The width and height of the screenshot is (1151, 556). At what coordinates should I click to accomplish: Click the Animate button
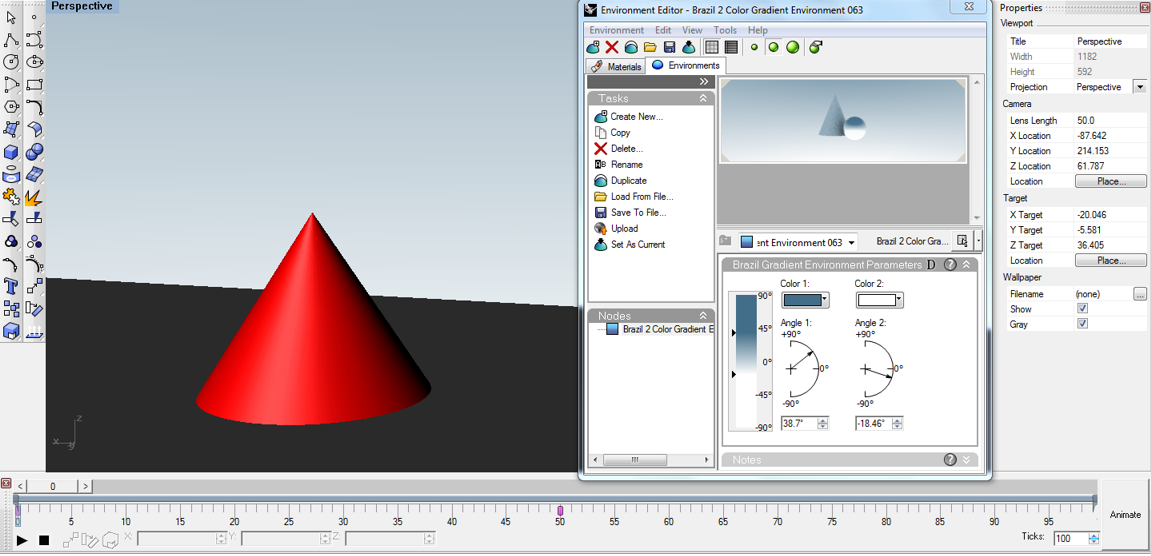[1125, 515]
